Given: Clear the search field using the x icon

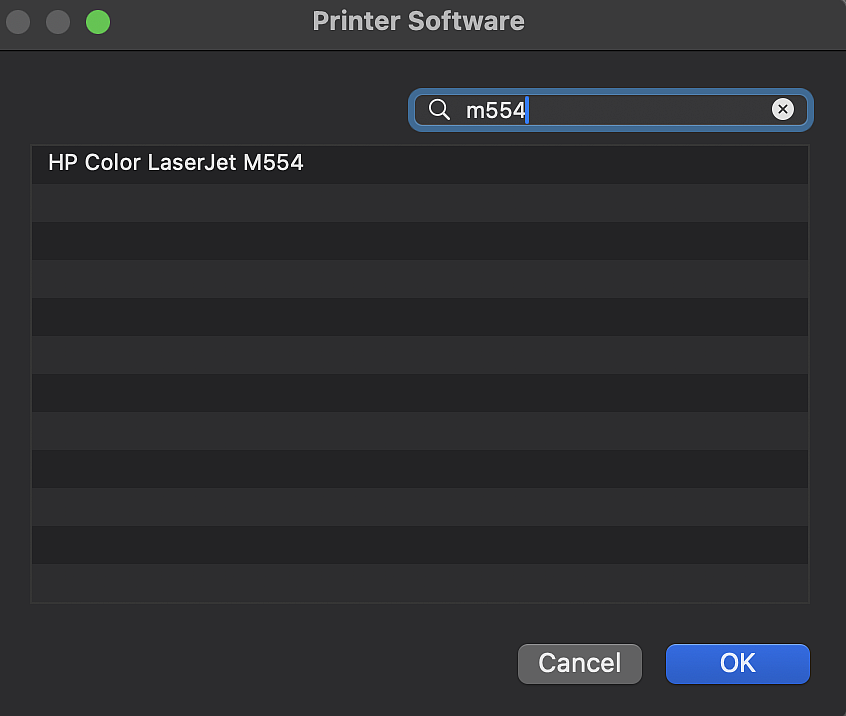Looking at the screenshot, I should pyautogui.click(x=783, y=109).
